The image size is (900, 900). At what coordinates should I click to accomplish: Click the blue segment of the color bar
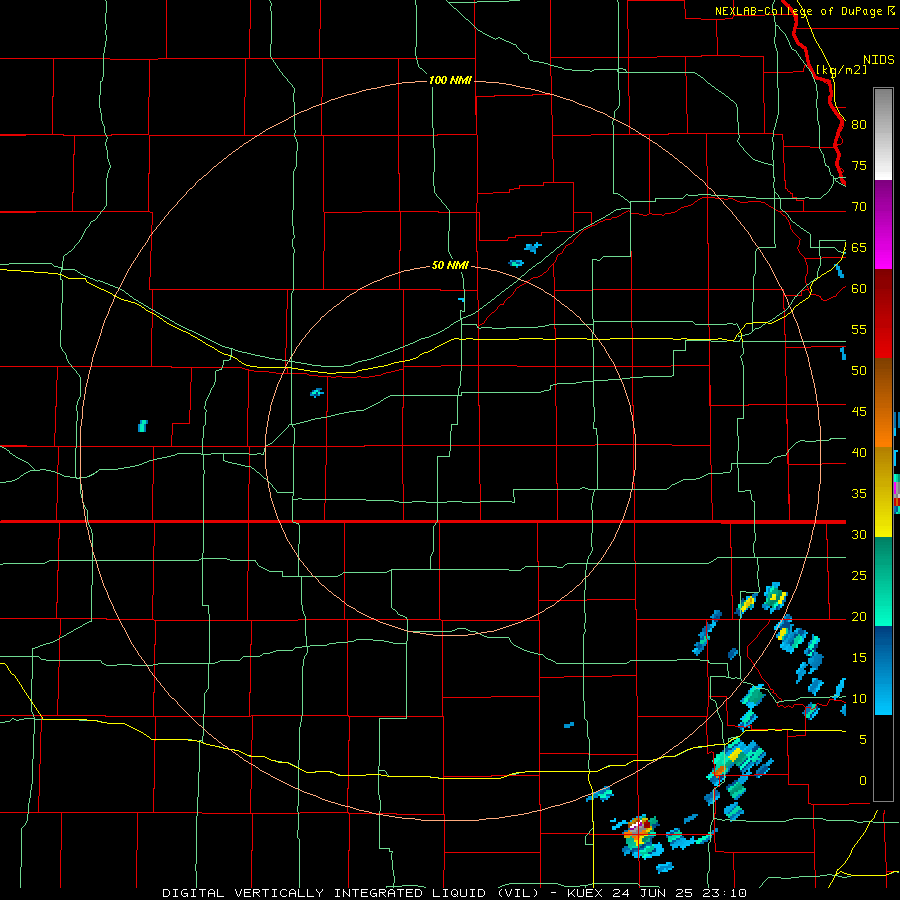point(883,670)
